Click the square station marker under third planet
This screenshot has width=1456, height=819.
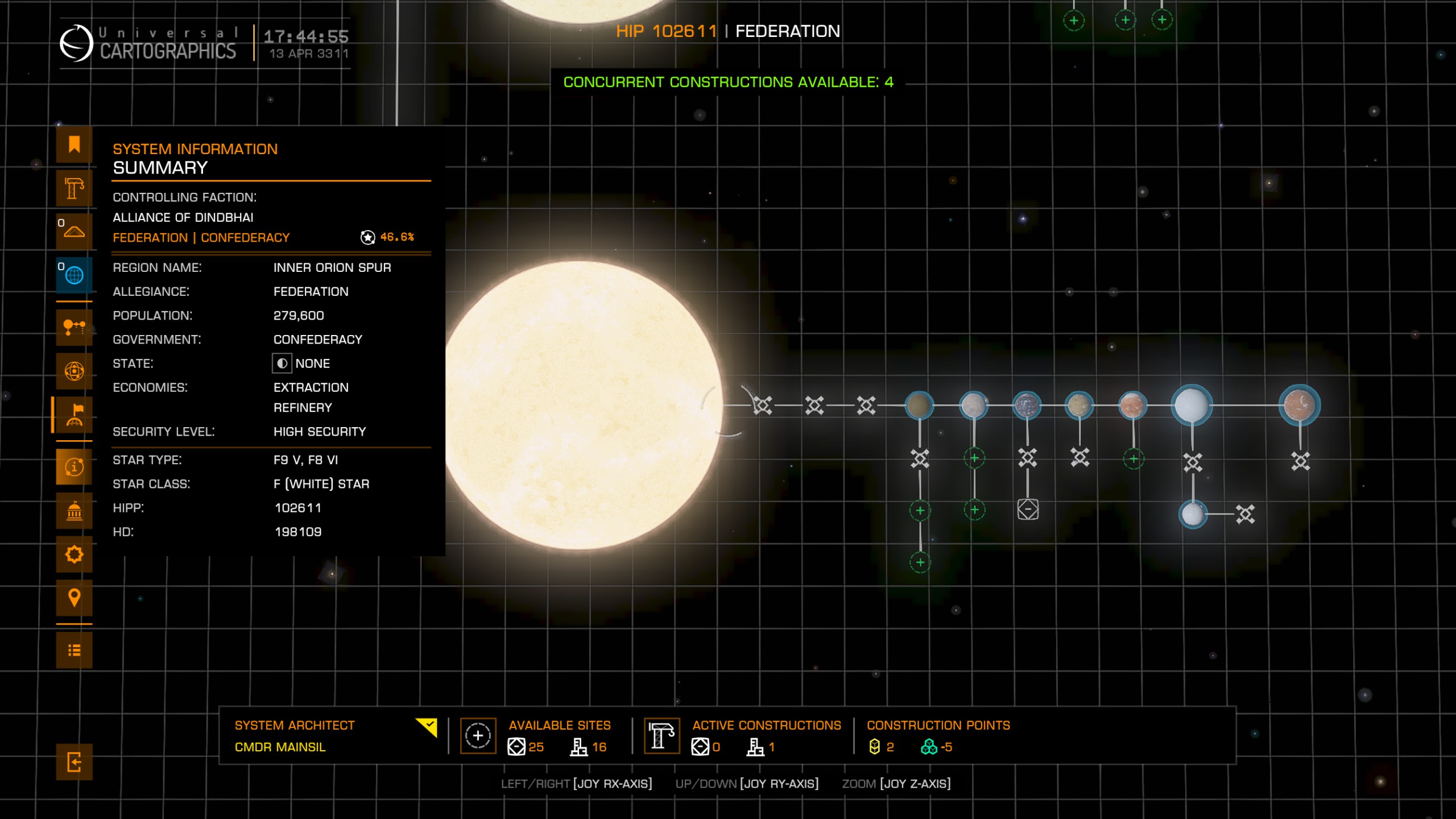[x=1028, y=509]
